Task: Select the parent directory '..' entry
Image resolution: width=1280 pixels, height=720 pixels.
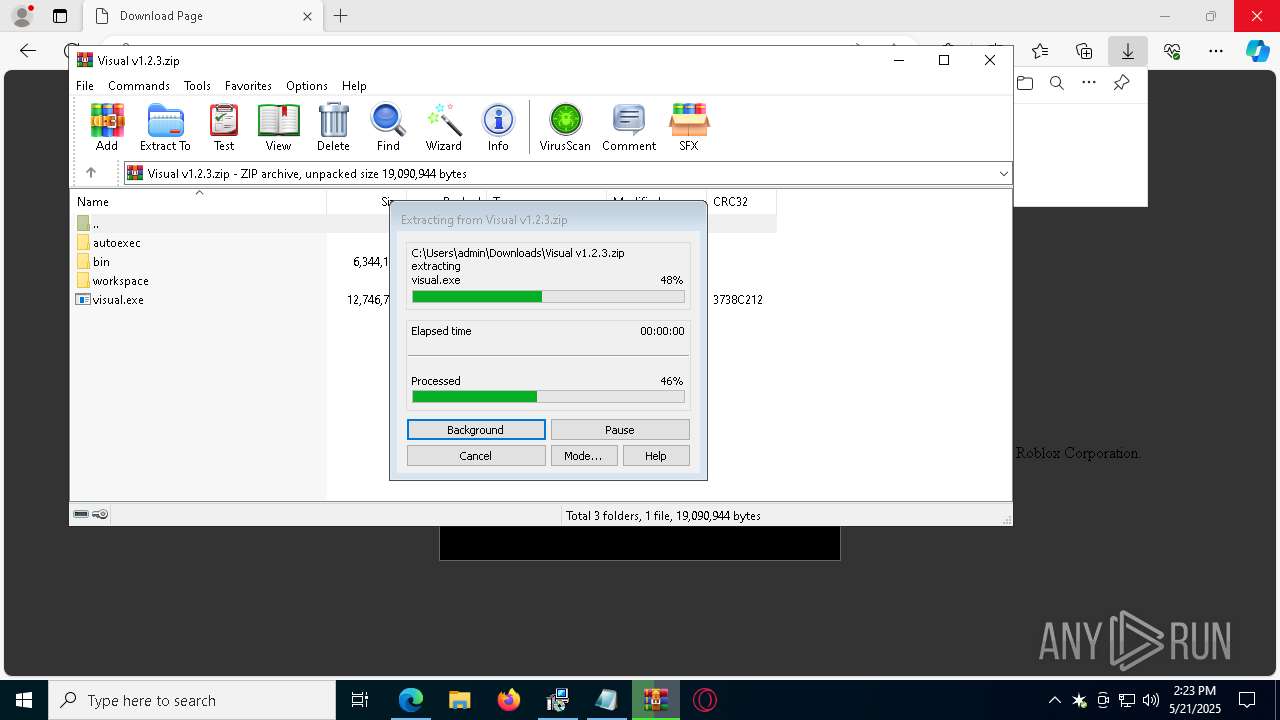Action: point(95,224)
